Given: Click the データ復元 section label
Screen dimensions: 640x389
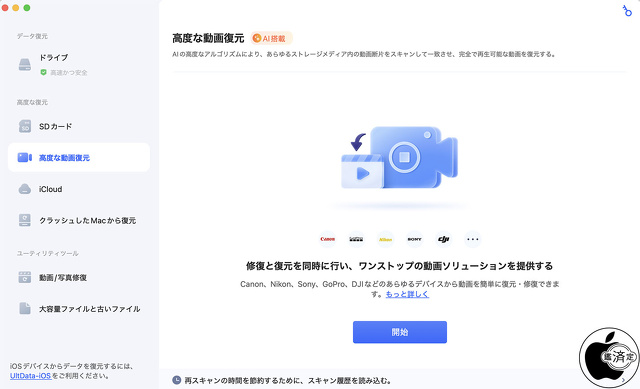Looking at the screenshot, I should 32,36.
